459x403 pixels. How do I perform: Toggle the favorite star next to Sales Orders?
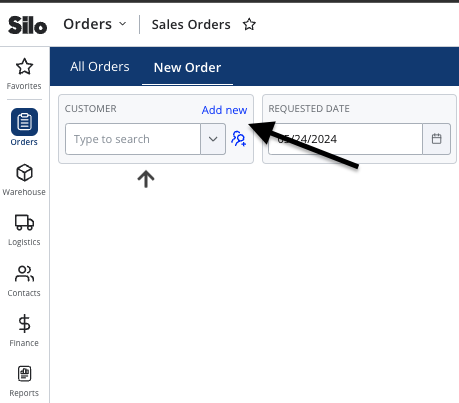pyautogui.click(x=249, y=25)
